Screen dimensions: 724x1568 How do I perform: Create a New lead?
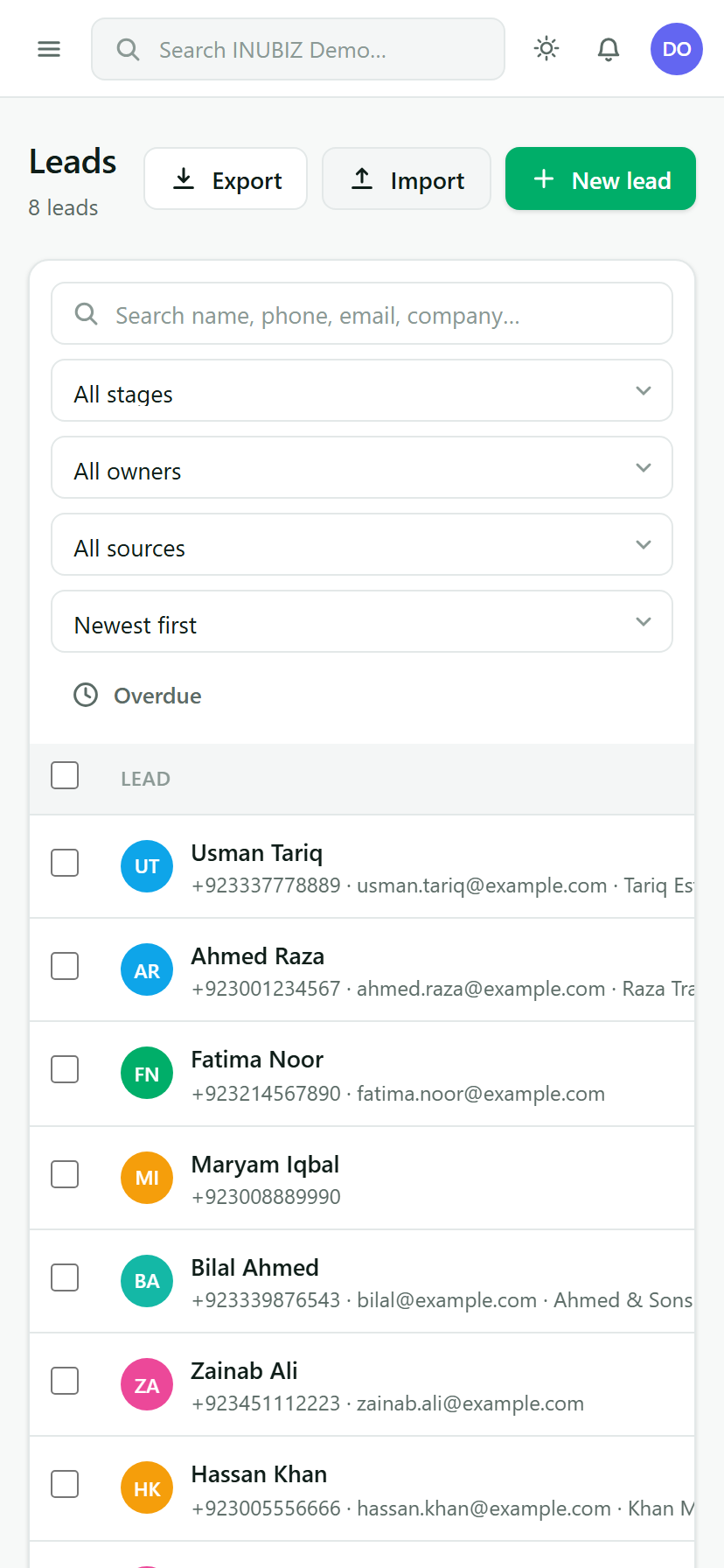tap(601, 178)
